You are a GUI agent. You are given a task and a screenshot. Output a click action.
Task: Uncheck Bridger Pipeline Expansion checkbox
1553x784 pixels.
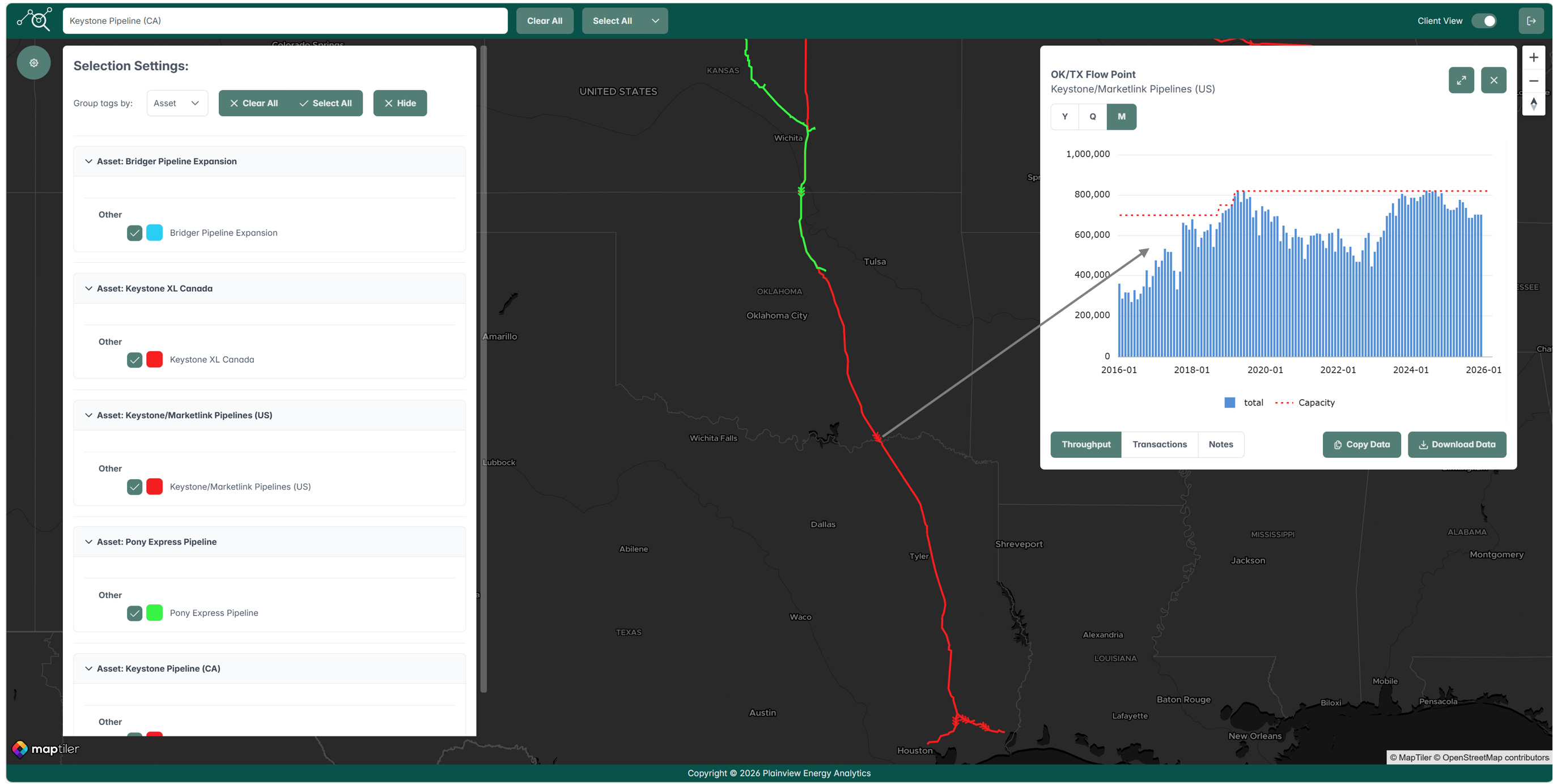134,233
